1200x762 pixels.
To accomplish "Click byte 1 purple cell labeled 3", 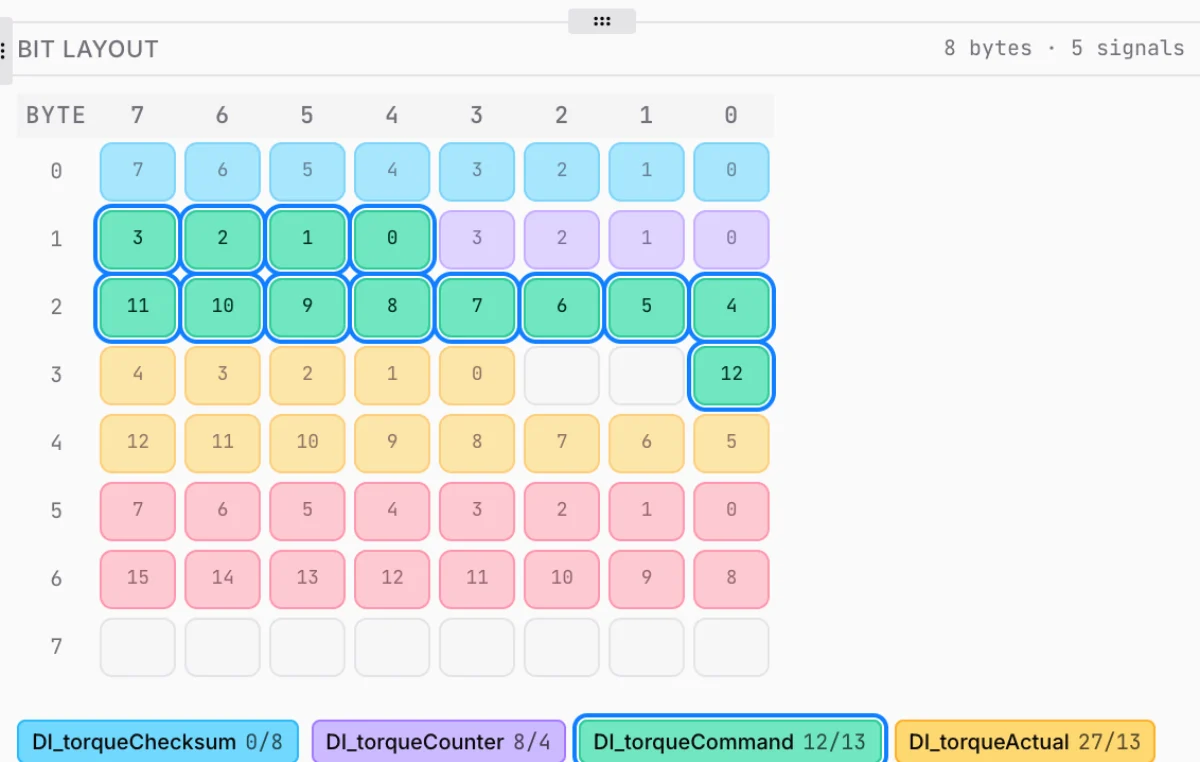I will point(477,238).
